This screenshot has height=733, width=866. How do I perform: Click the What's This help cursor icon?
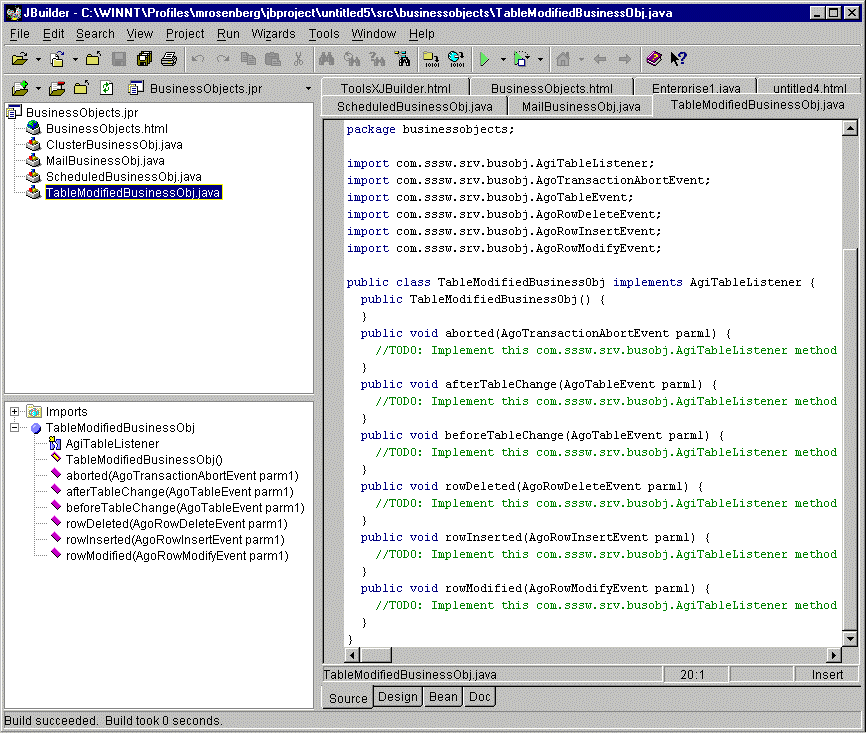click(678, 59)
